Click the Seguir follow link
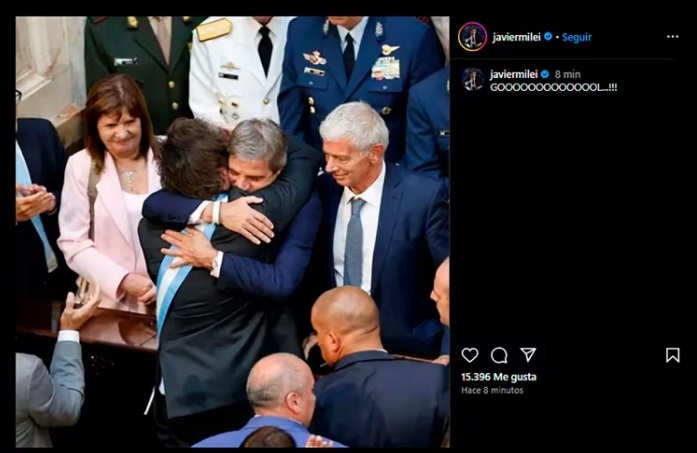The height and width of the screenshot is (453, 697). pos(577,37)
